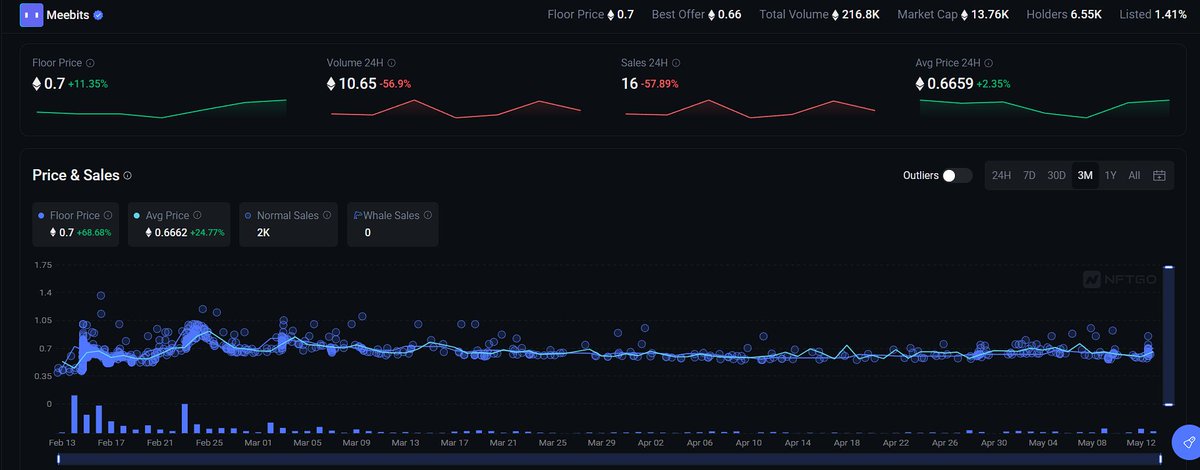
Task: Open the info icon beside Floor Price card
Action: point(90,63)
